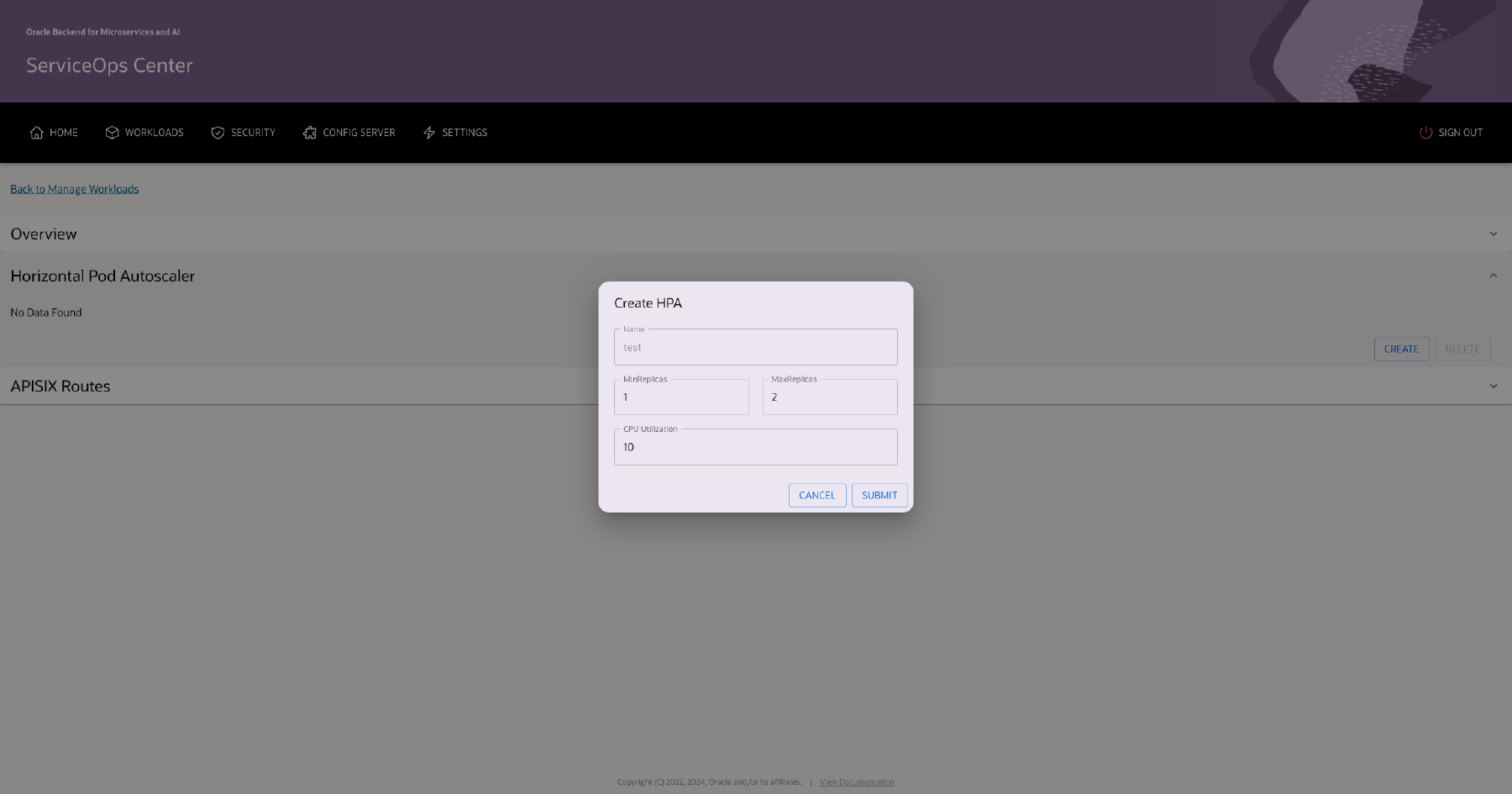Click the Sign Out power icon
This screenshot has width=1512, height=794.
[1425, 132]
